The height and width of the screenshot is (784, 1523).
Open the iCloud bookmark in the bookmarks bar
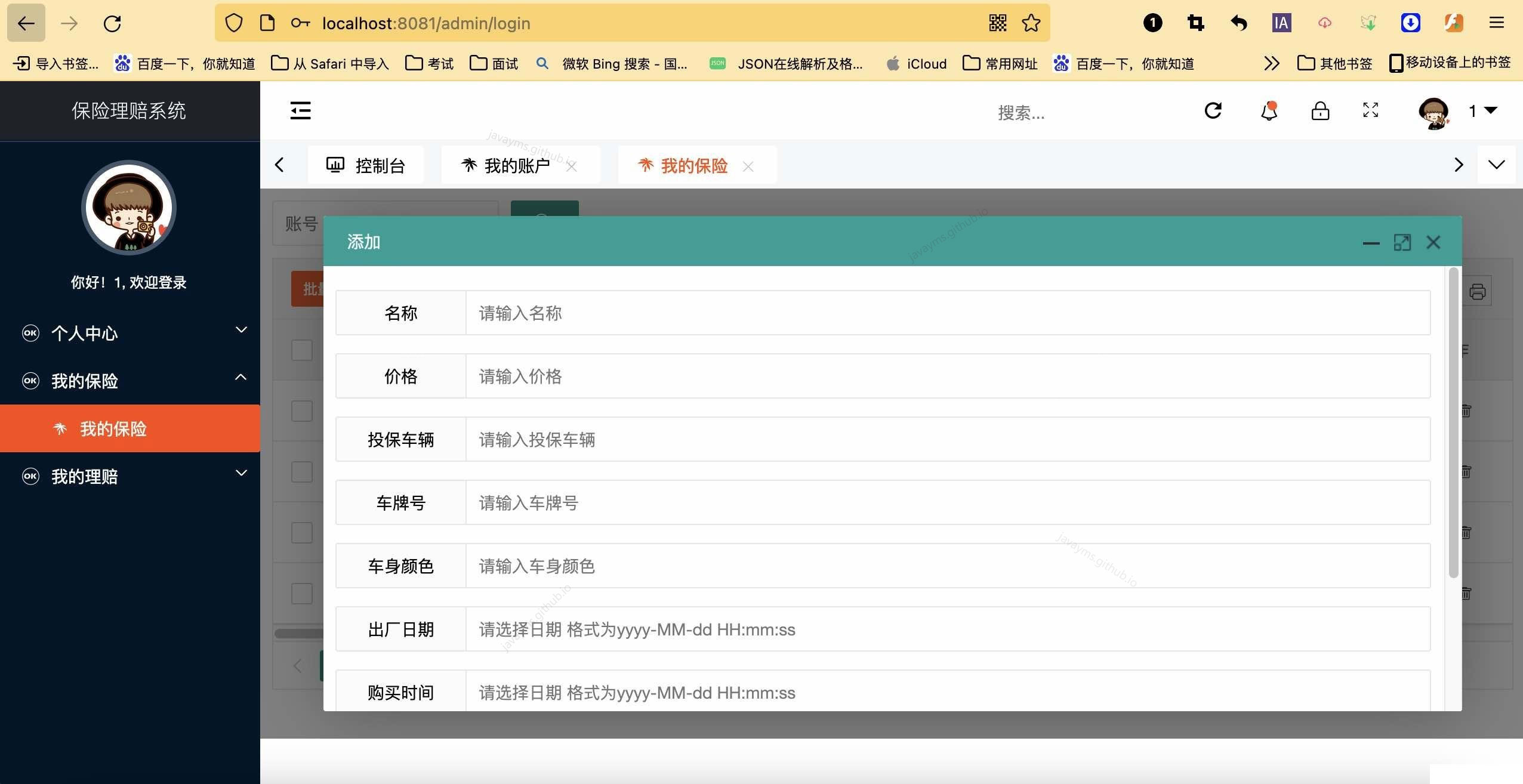(x=916, y=63)
